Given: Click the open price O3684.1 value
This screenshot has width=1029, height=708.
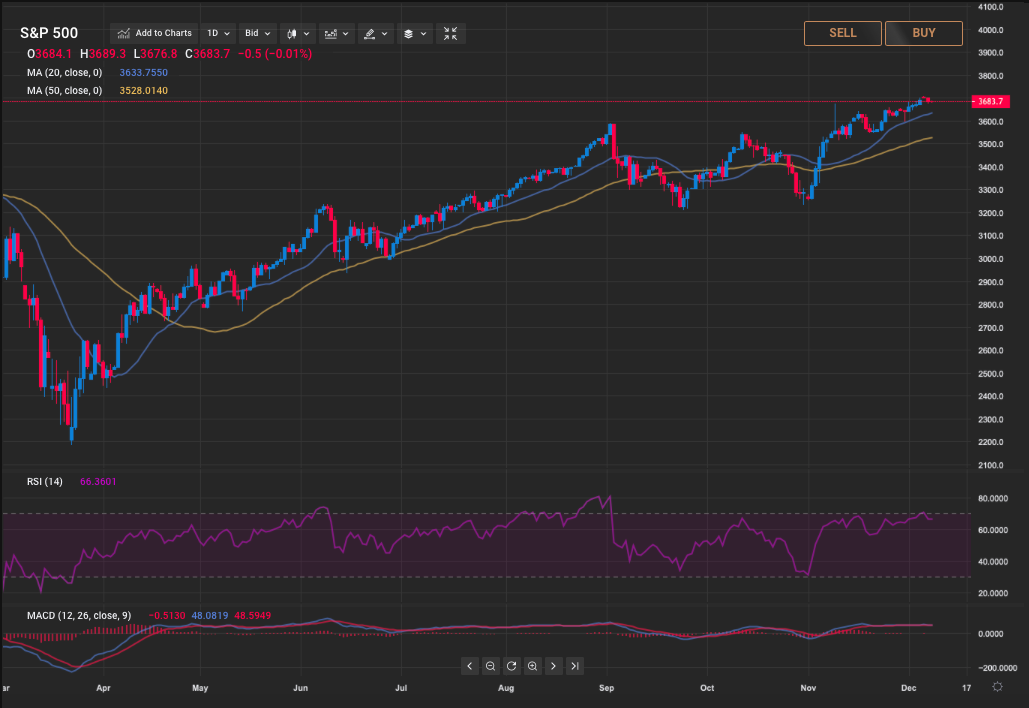Looking at the screenshot, I should tap(49, 54).
